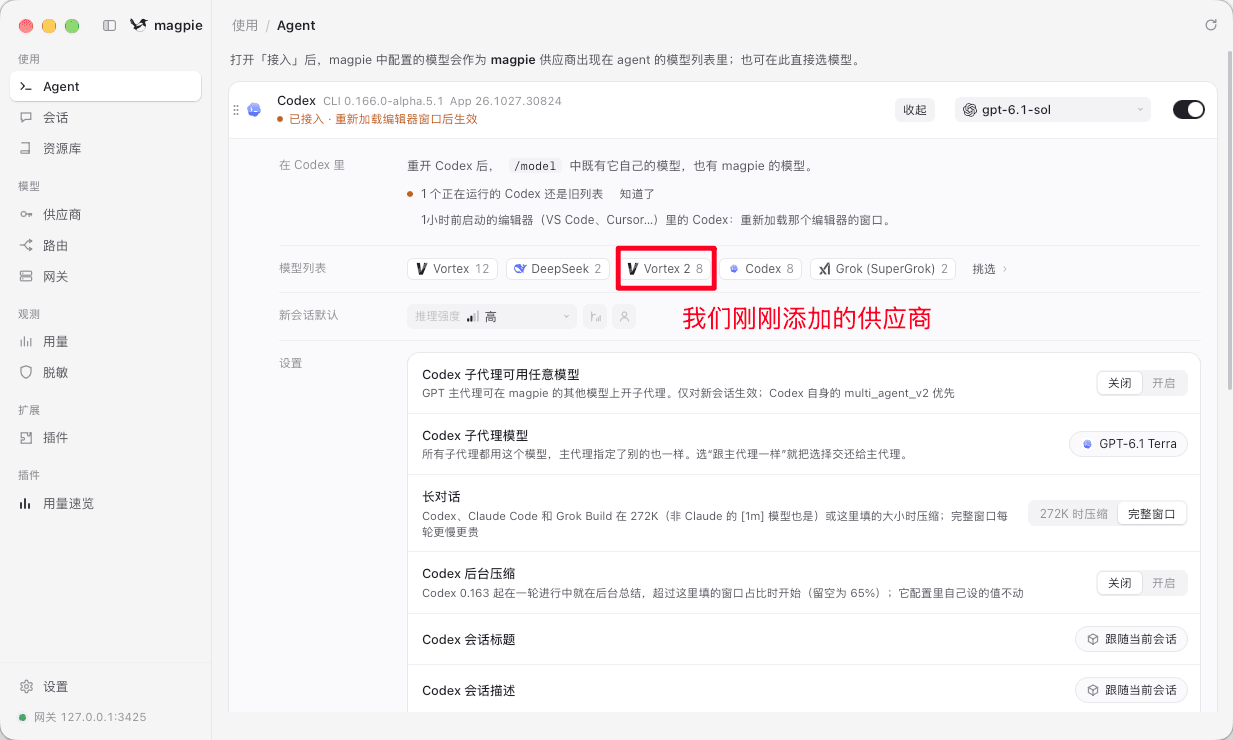
Task: Open the 推理强度 高 dropdown
Action: click(492, 317)
